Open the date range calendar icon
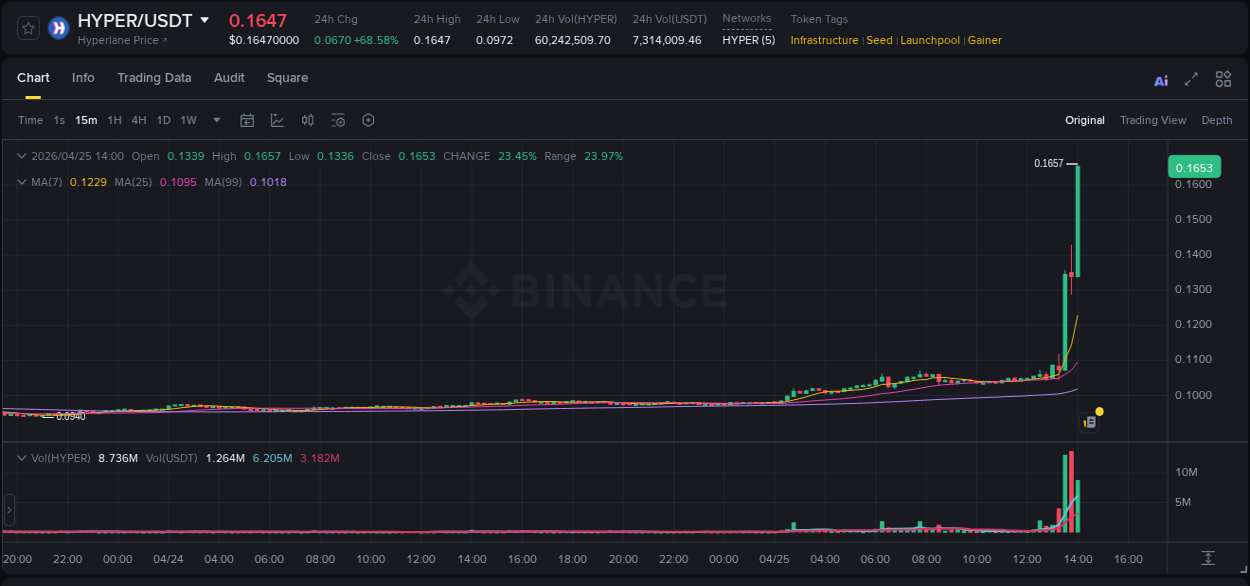 (x=247, y=120)
